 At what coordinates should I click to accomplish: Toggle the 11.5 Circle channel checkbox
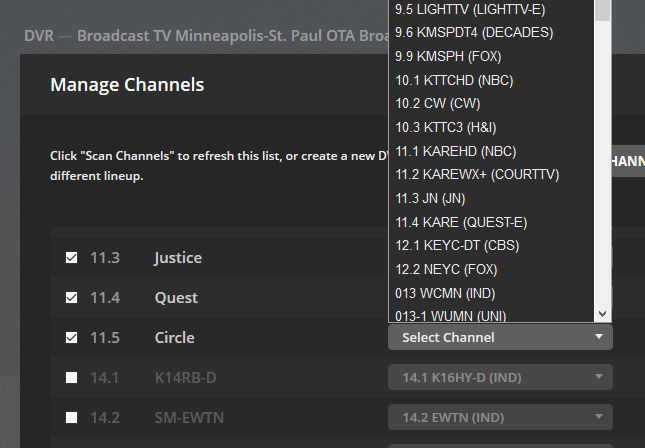(71, 338)
